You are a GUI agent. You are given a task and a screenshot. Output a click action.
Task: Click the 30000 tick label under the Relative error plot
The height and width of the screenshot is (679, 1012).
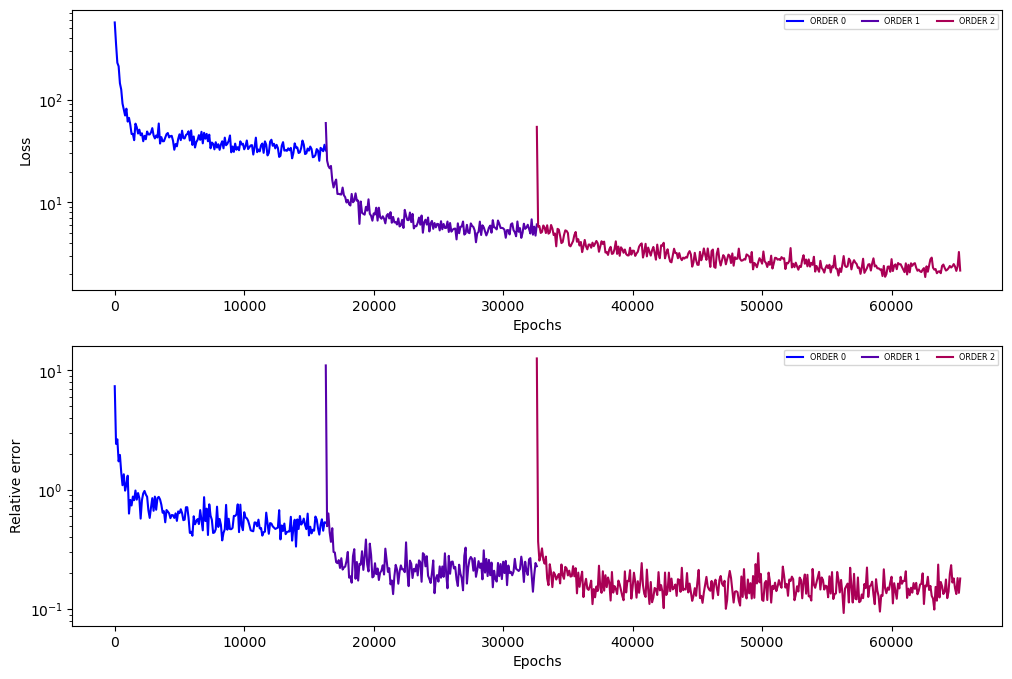pyautogui.click(x=503, y=642)
